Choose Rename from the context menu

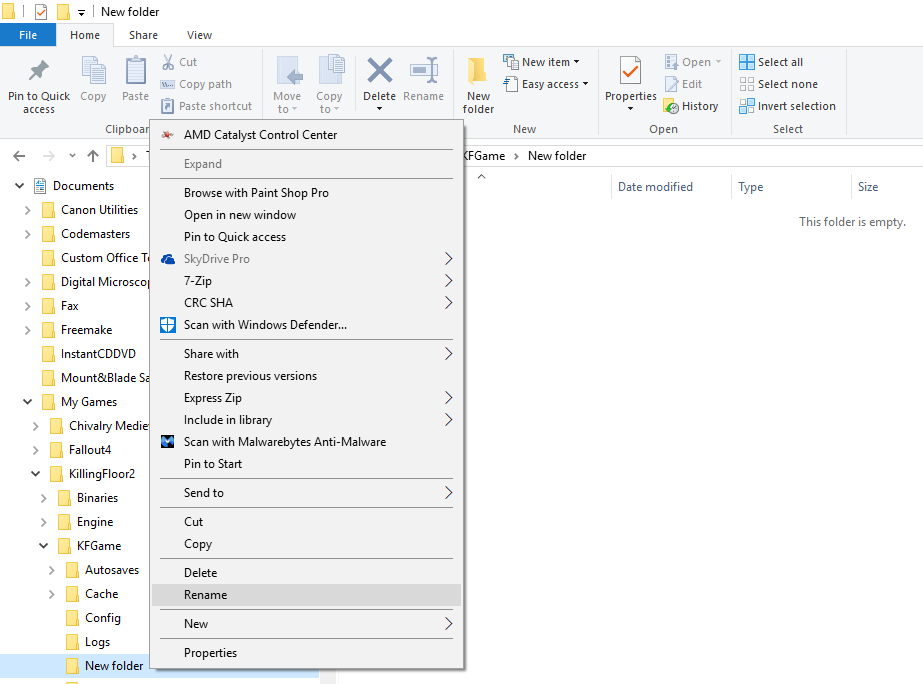tap(306, 595)
